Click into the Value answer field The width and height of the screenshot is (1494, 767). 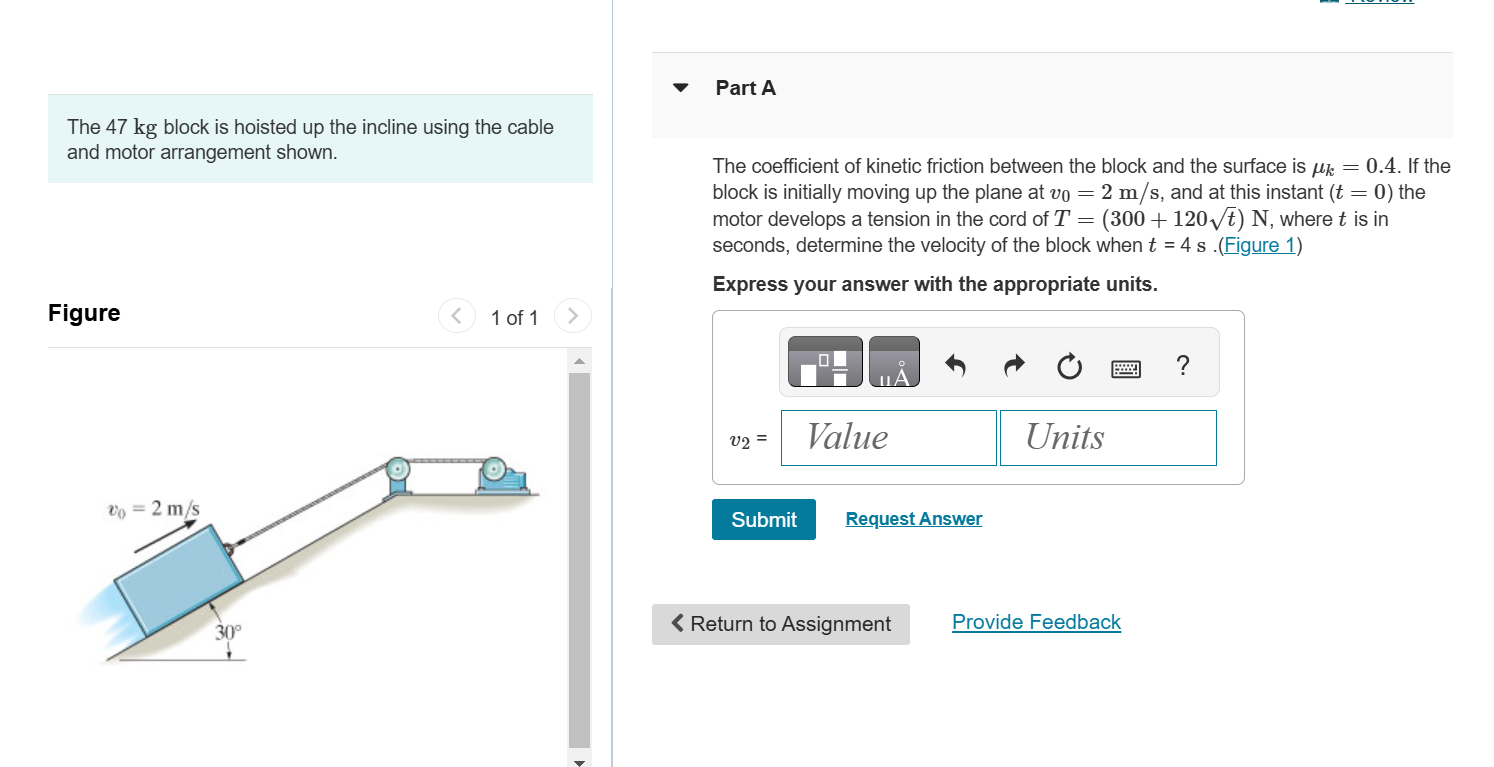(888, 437)
